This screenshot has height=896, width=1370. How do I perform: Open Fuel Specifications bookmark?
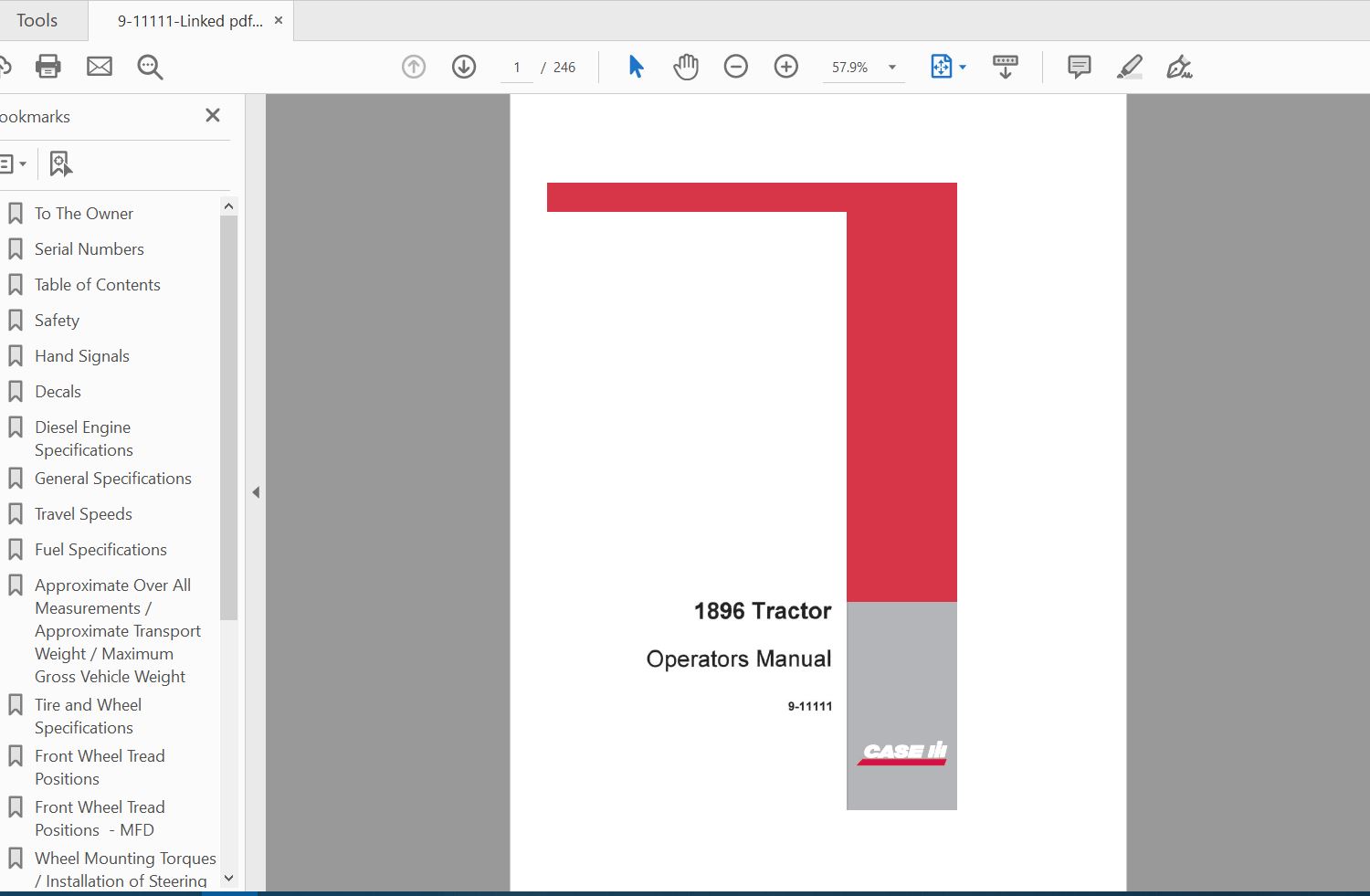pos(100,550)
